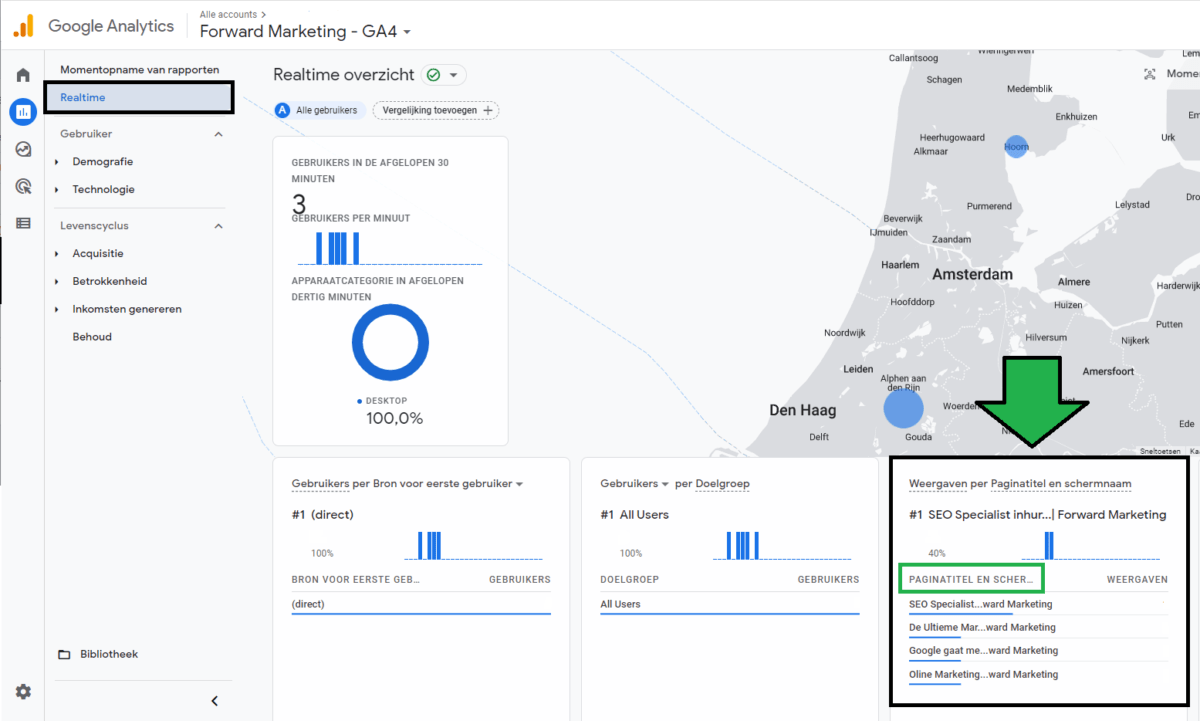Collapse the sidebar with the arrow at bottom

[x=214, y=700]
